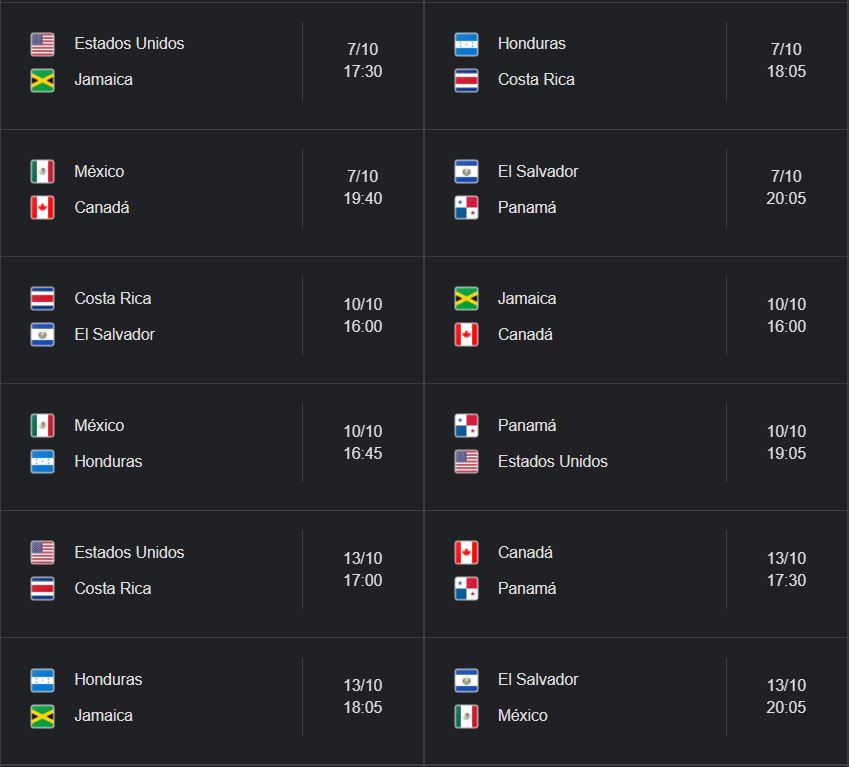Select the México flag in the 7/10 19:40 match

click(42, 172)
